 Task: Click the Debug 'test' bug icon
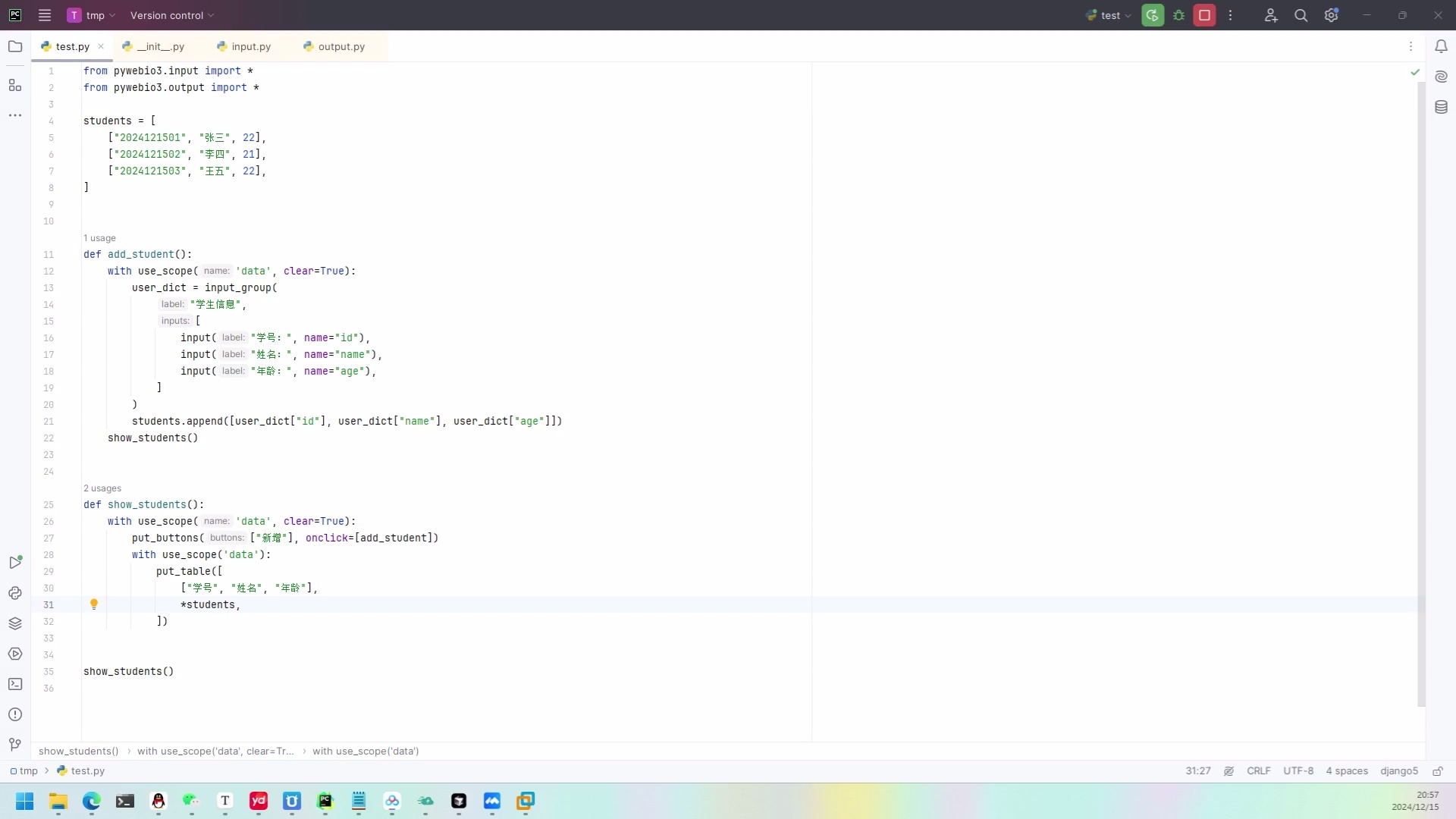(1178, 15)
